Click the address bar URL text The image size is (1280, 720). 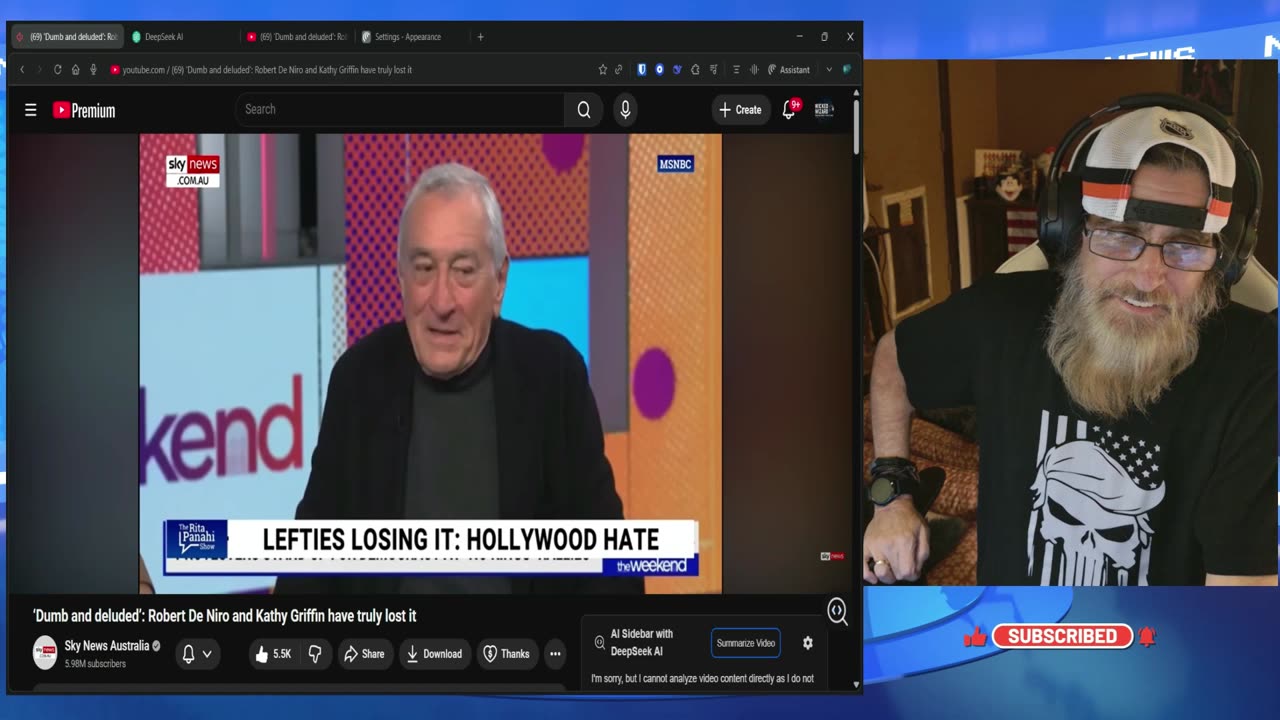267,70
